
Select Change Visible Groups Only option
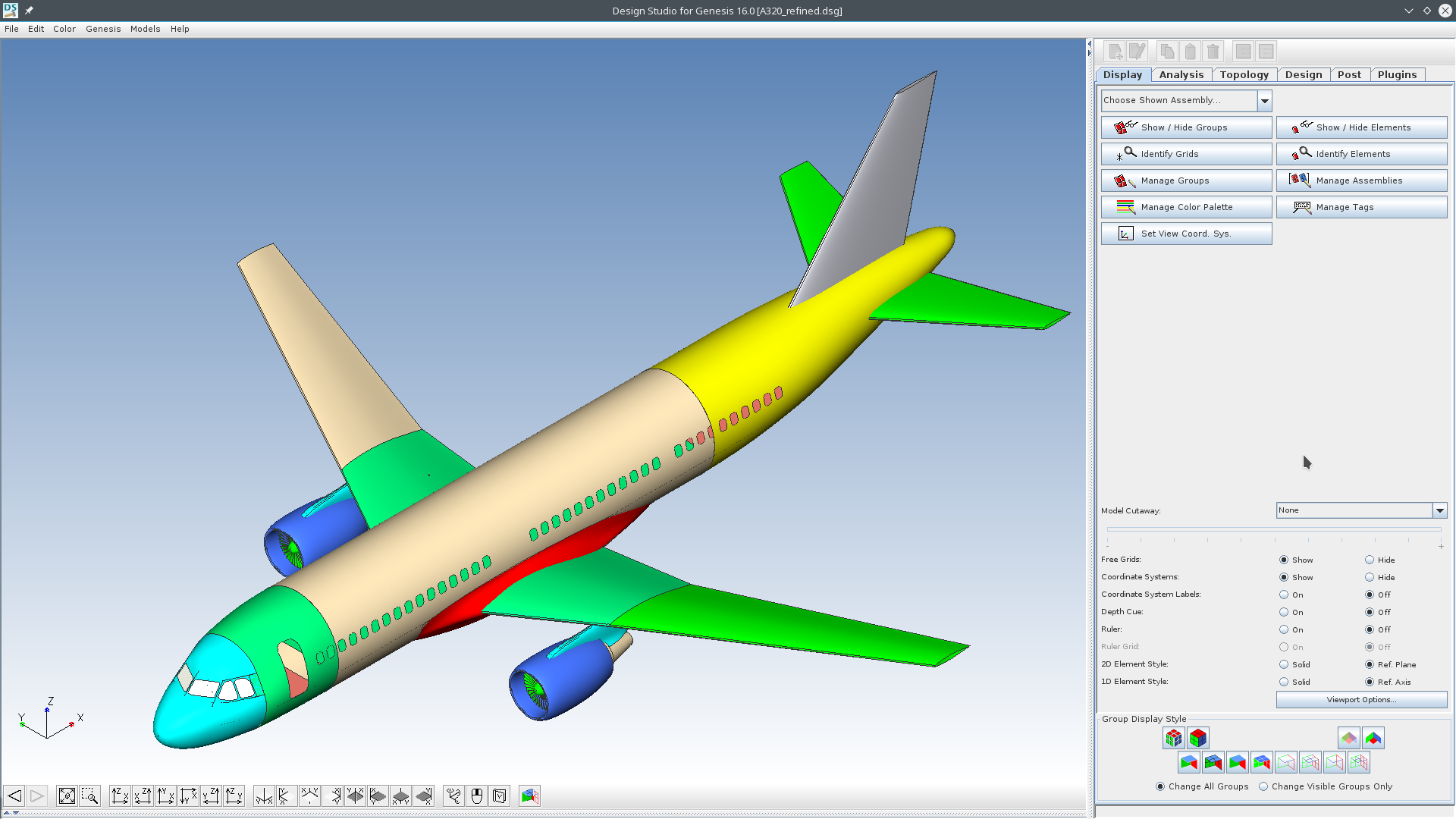click(x=1263, y=786)
